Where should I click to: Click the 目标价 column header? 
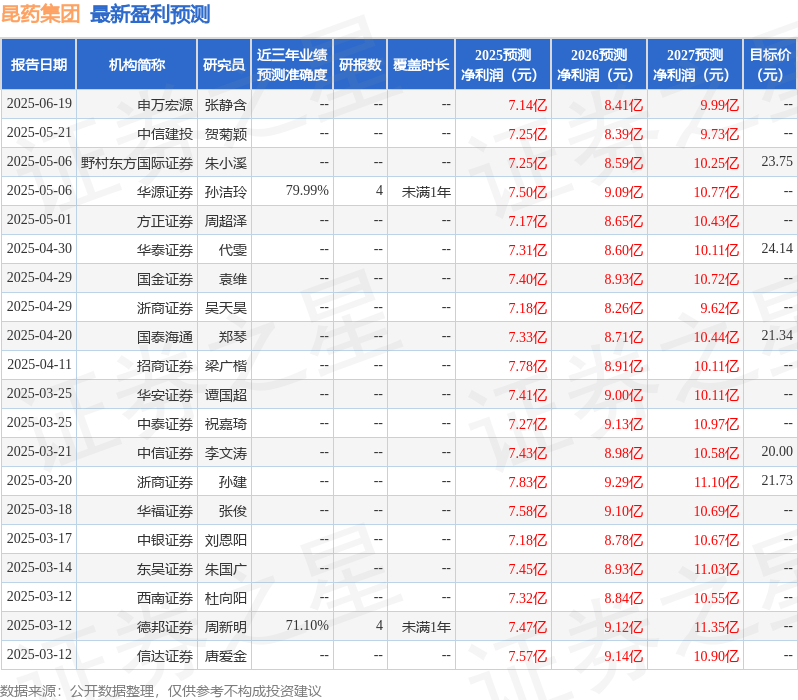click(770, 64)
